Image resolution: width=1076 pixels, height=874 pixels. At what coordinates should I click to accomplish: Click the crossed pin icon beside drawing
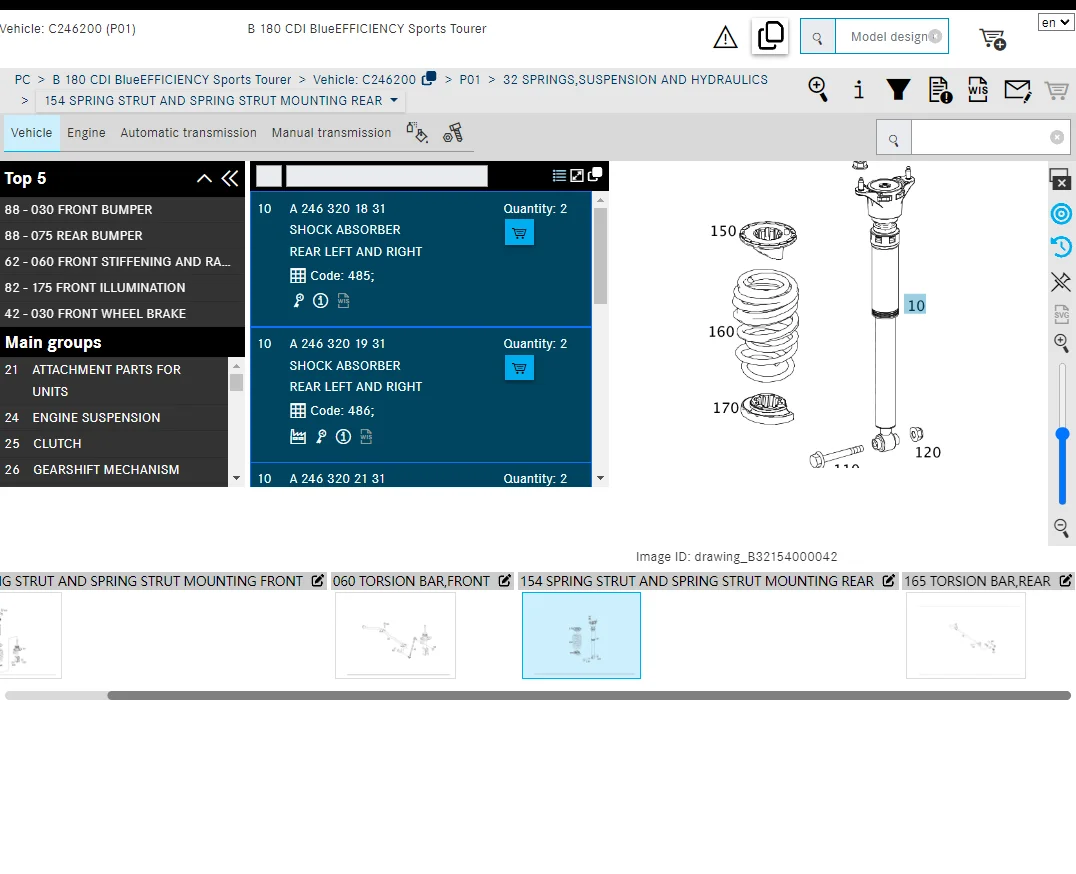pos(1061,281)
